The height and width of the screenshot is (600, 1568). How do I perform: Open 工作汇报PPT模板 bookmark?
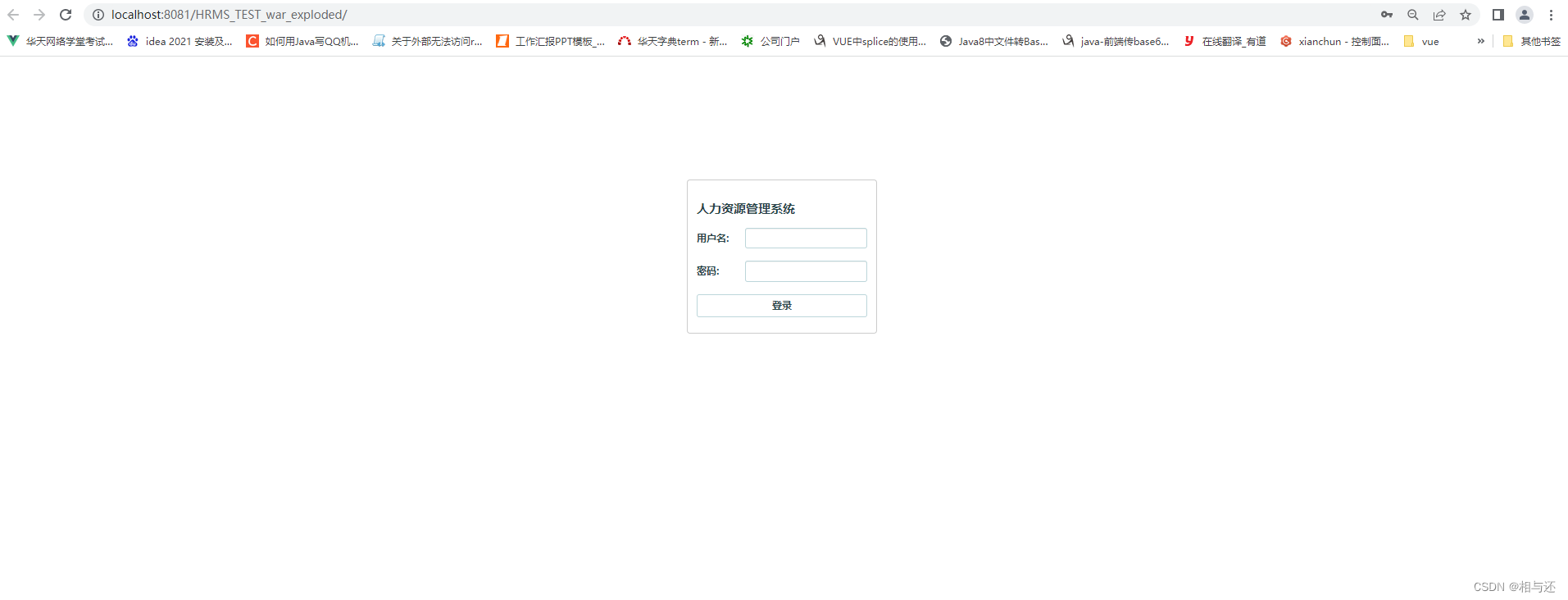[x=550, y=41]
